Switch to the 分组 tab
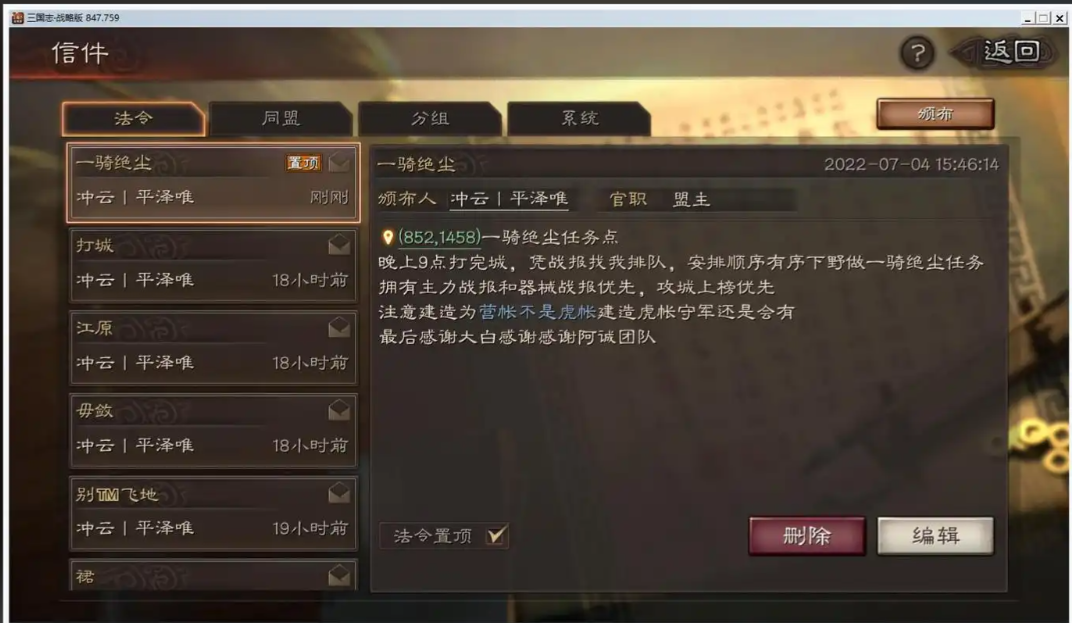This screenshot has height=623, width=1072. [x=430, y=118]
